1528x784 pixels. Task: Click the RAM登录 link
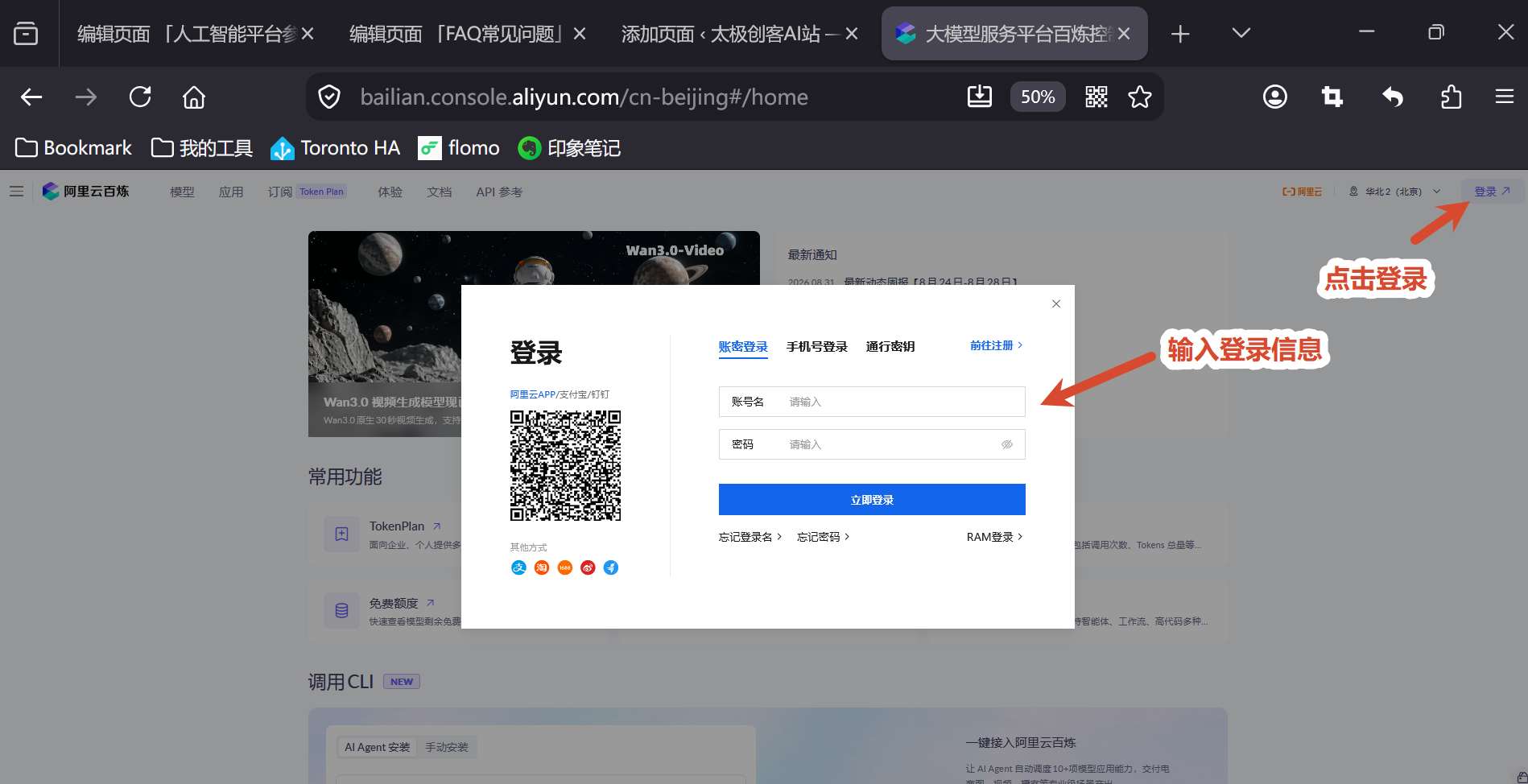[994, 537]
